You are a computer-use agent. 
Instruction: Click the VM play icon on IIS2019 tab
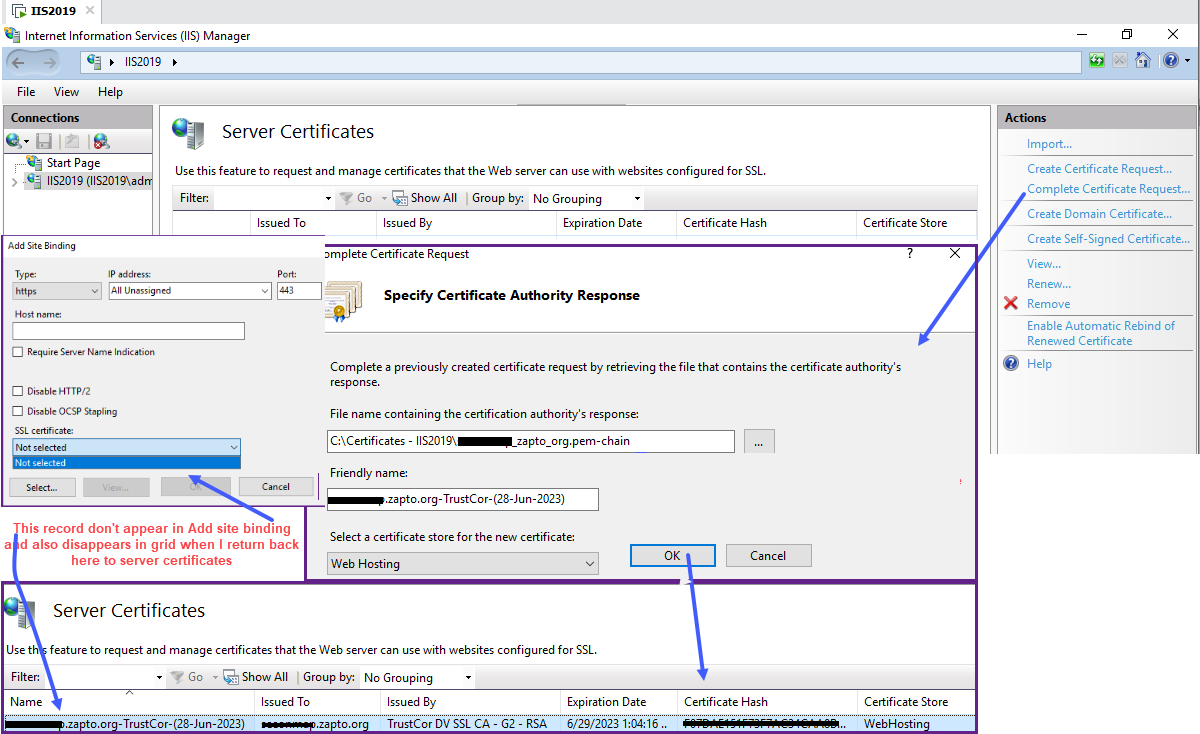19,12
